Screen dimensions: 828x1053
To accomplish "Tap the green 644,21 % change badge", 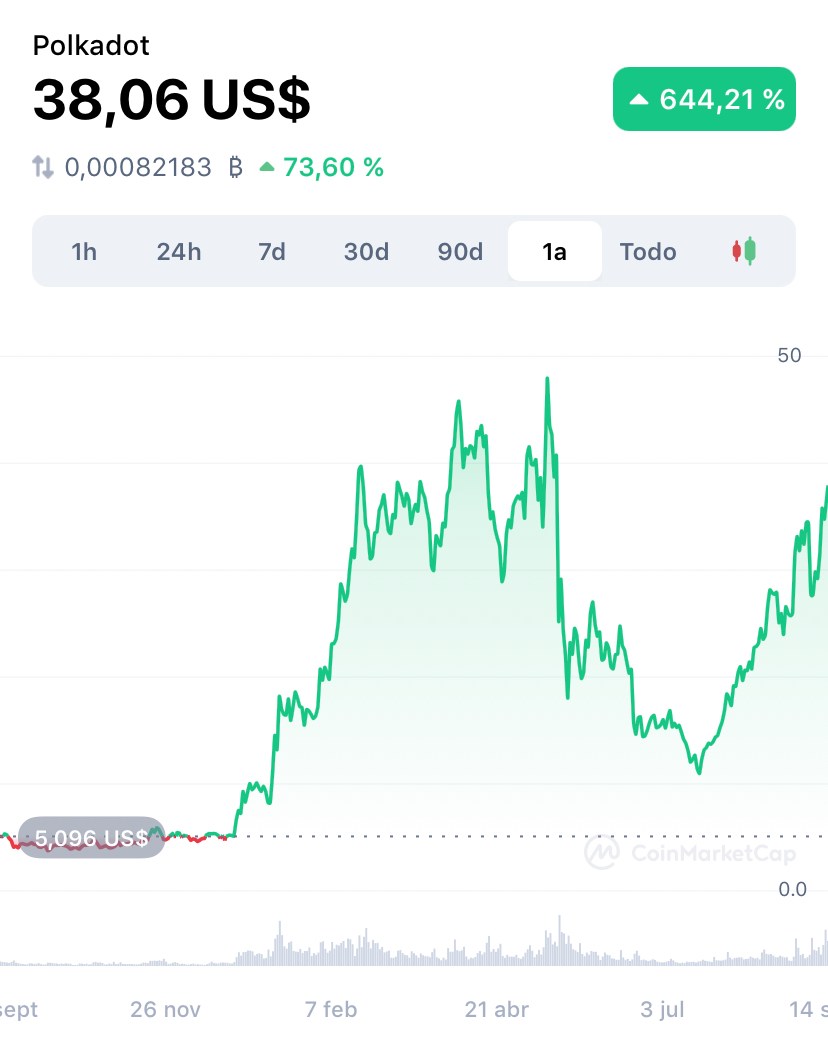I will (x=704, y=99).
